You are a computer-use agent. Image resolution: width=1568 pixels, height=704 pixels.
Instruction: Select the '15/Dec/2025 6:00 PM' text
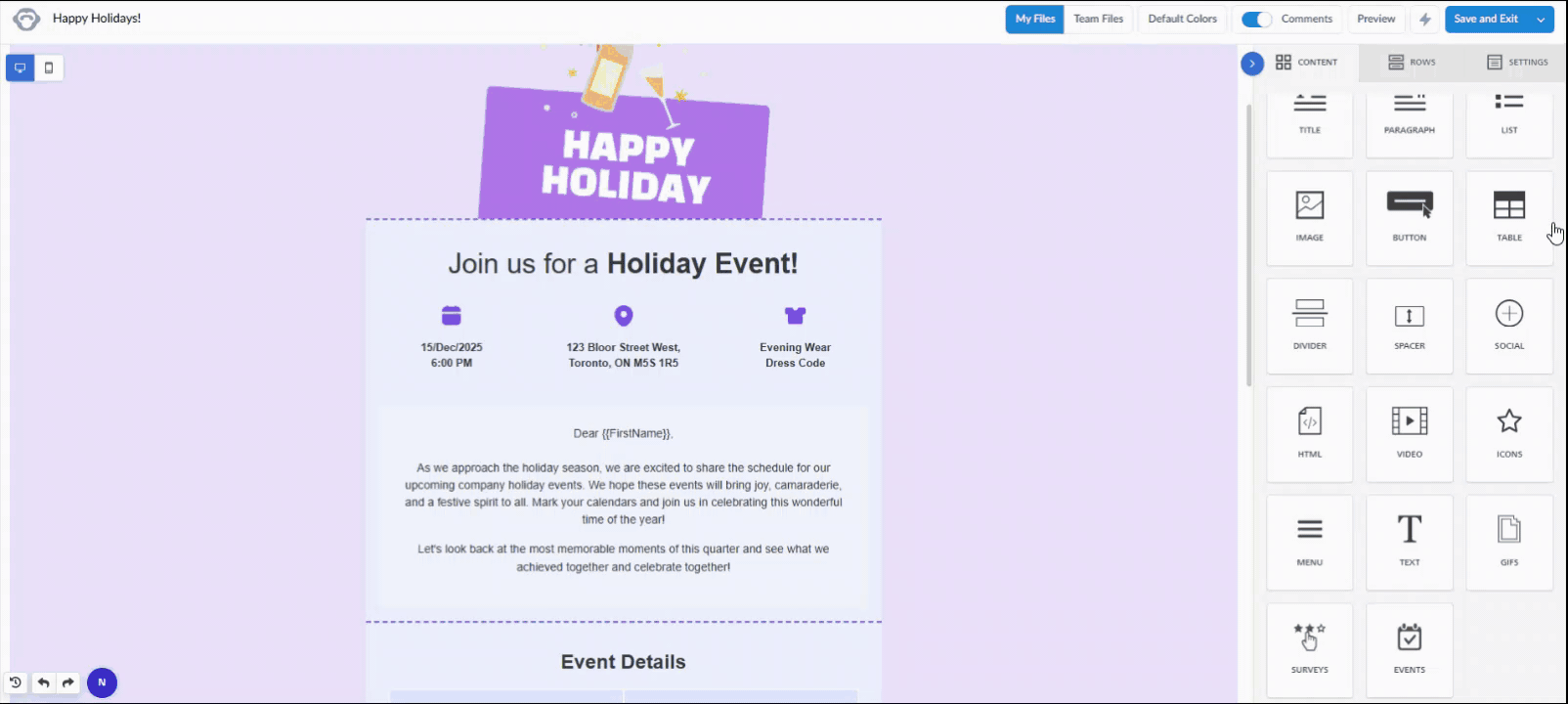451,355
